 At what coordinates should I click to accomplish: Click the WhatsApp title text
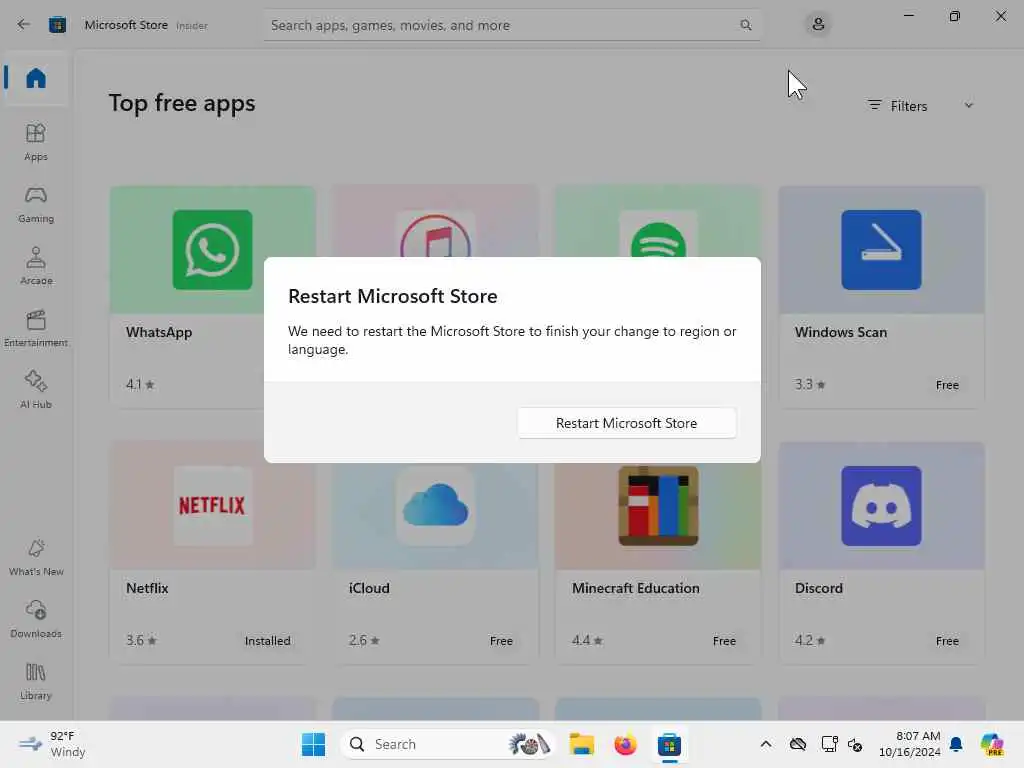click(x=159, y=332)
